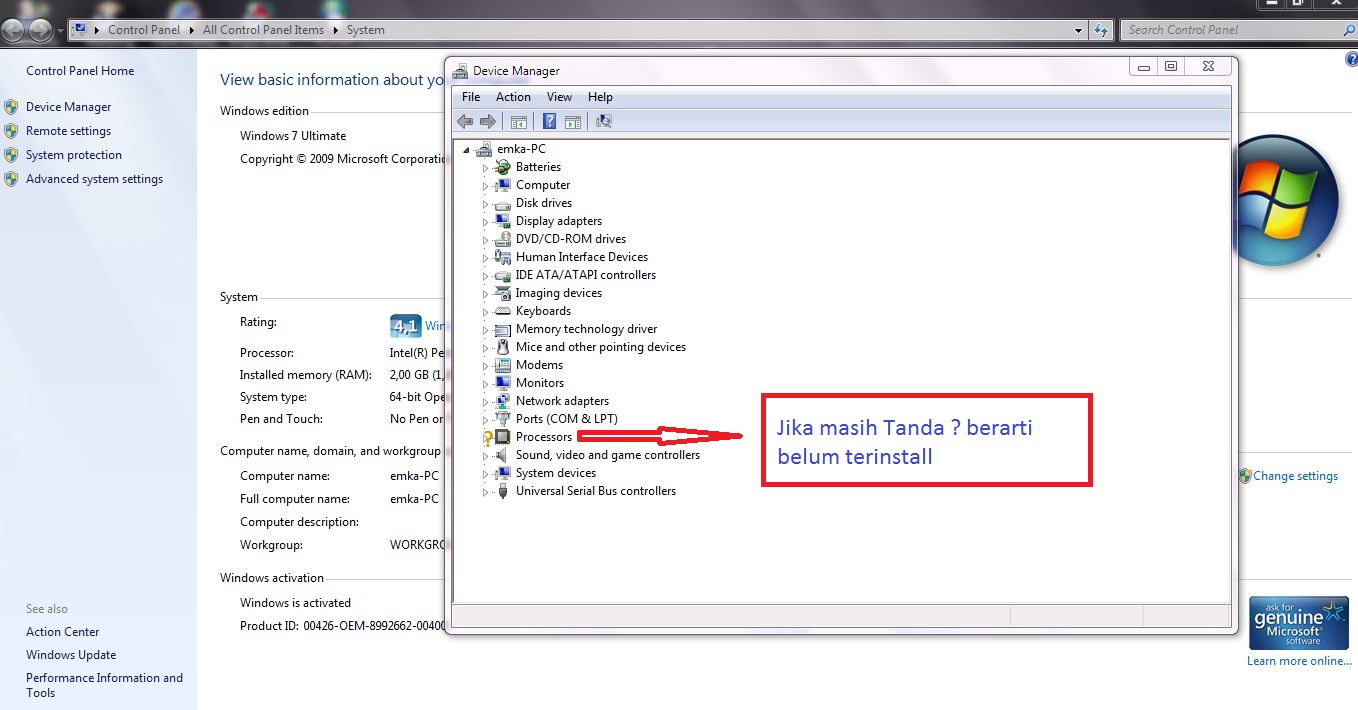The image size is (1358, 710).
Task: Expand the Sound, video and game controllers node
Action: (486, 456)
